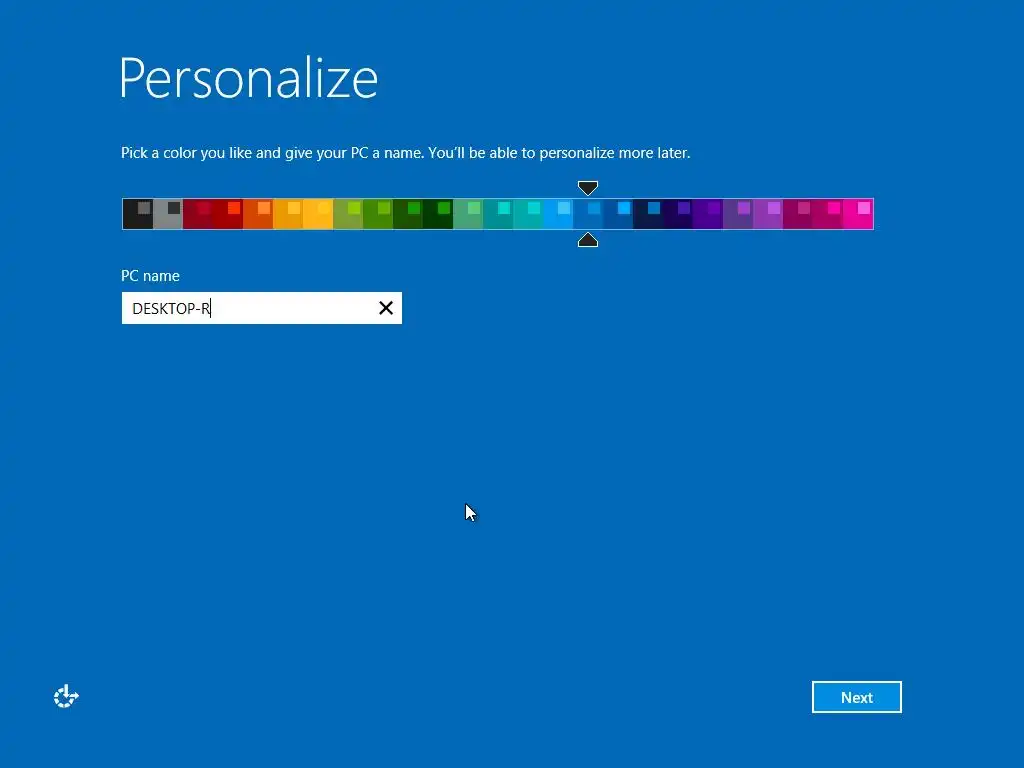Select the mint sea-green swatch
1024x768 pixels.
468,214
